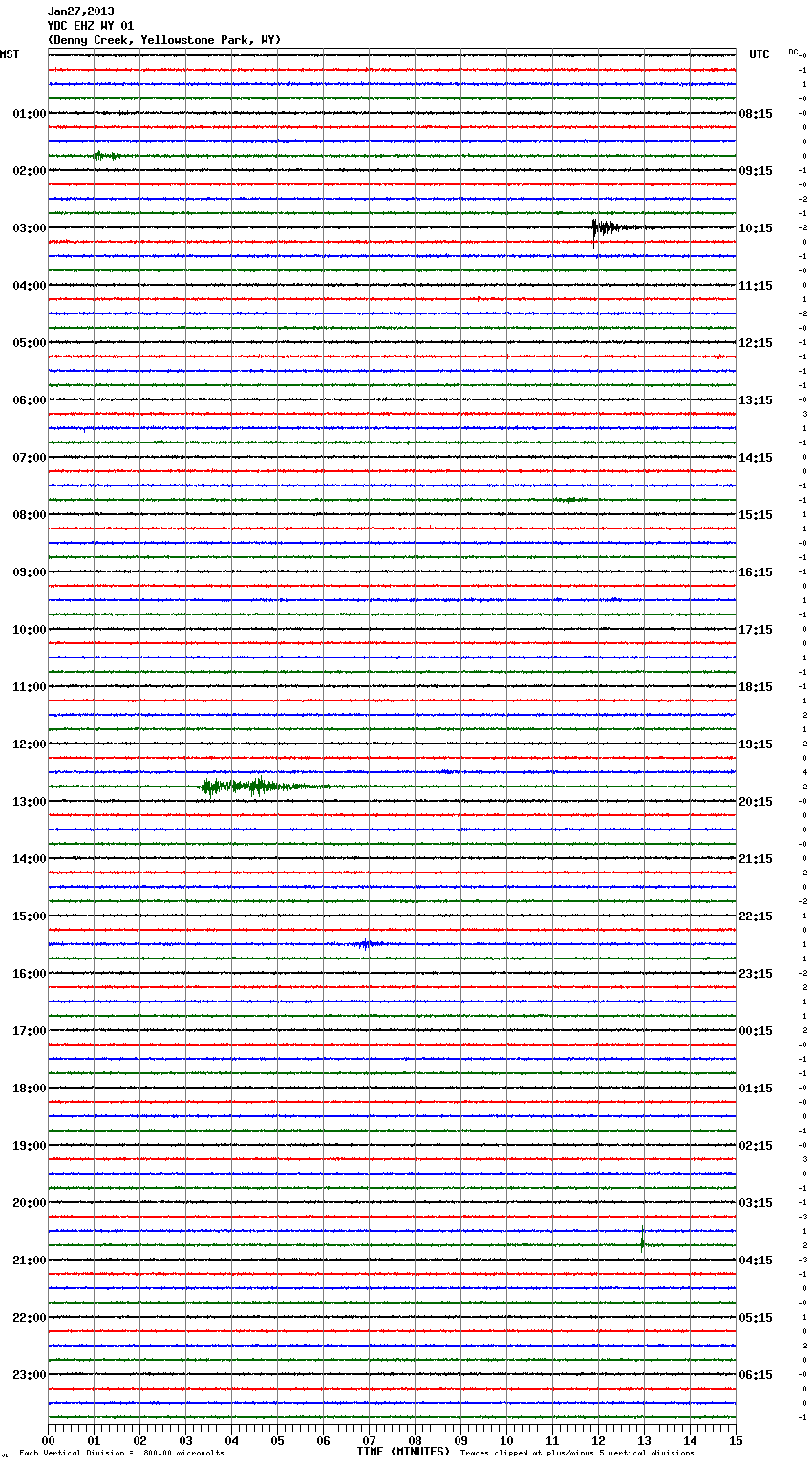The image size is (812, 1466).
Task: Click the blue event on the 15:30 trace
Action: tap(367, 944)
